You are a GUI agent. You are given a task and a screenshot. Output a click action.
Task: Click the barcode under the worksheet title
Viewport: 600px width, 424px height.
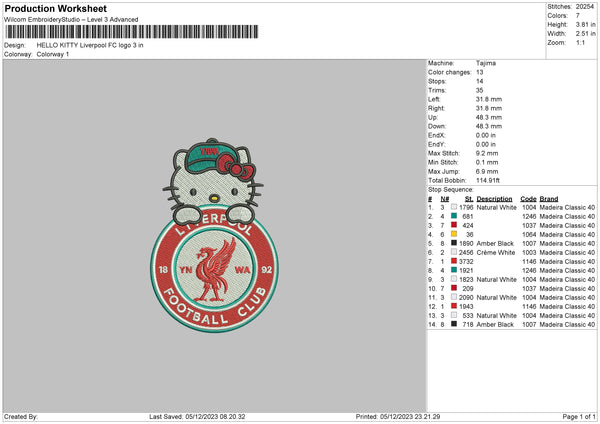(x=132, y=32)
